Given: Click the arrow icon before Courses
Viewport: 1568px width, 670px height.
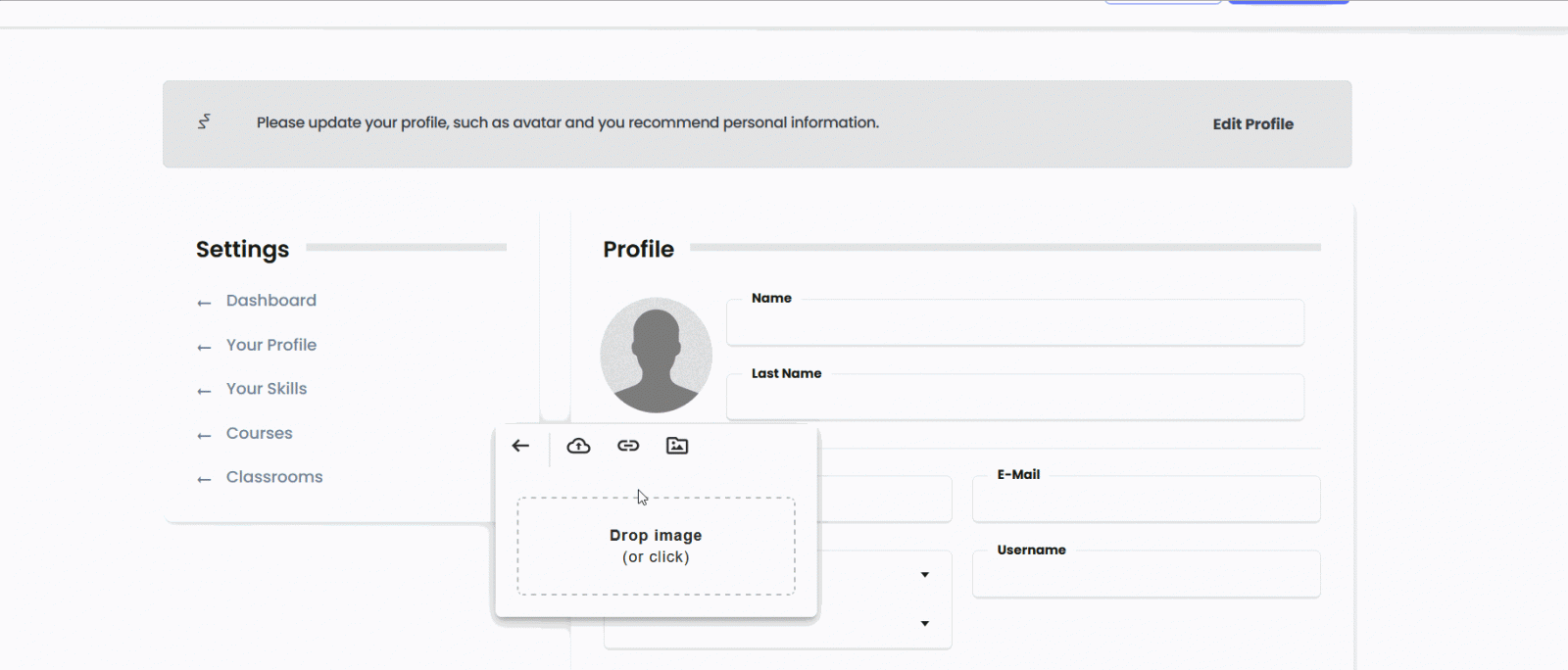Looking at the screenshot, I should click(204, 435).
